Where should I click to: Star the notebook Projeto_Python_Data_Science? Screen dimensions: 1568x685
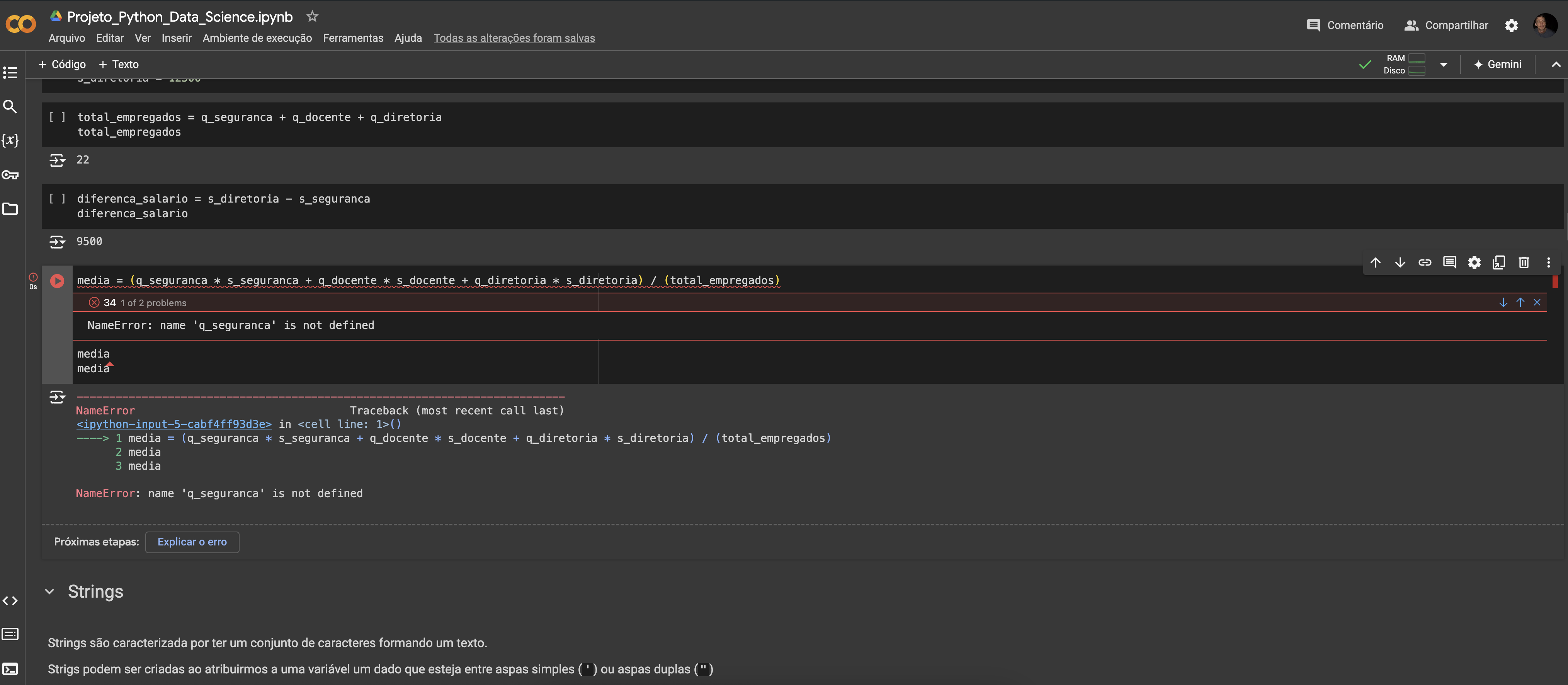pyautogui.click(x=312, y=17)
